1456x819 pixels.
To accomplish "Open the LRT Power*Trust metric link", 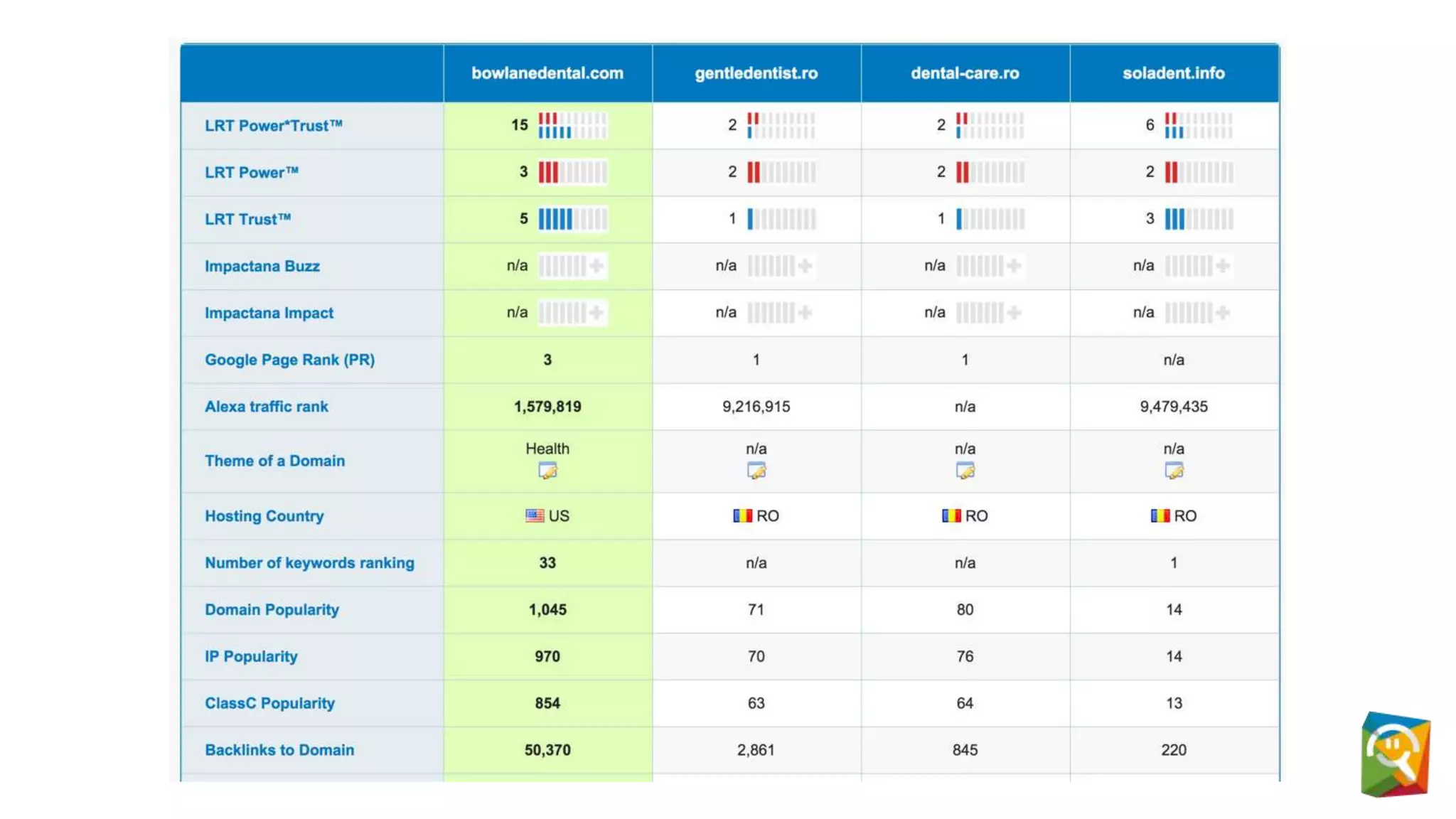I will click(x=274, y=126).
